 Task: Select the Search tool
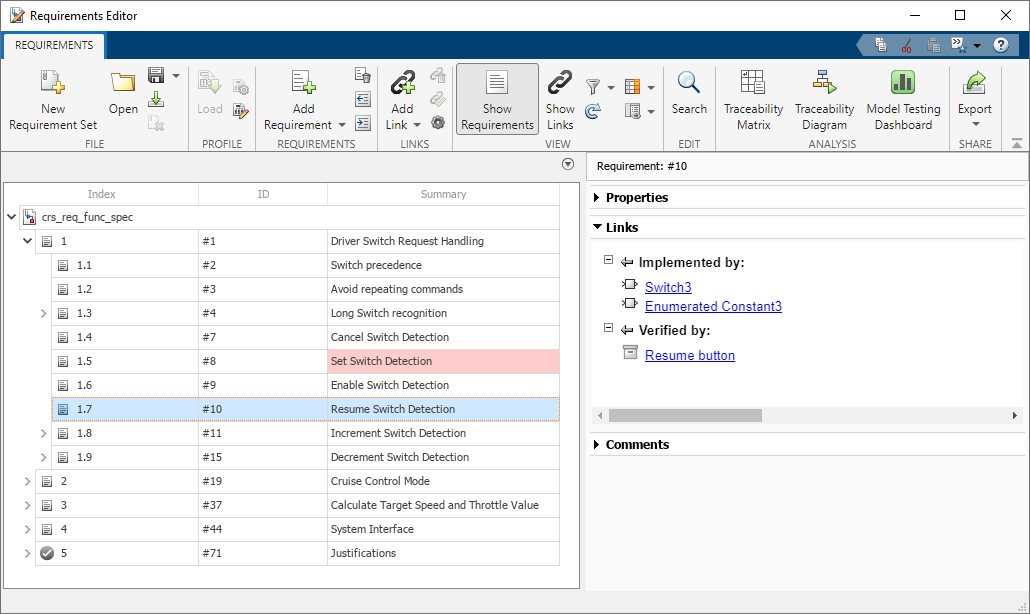(x=689, y=98)
